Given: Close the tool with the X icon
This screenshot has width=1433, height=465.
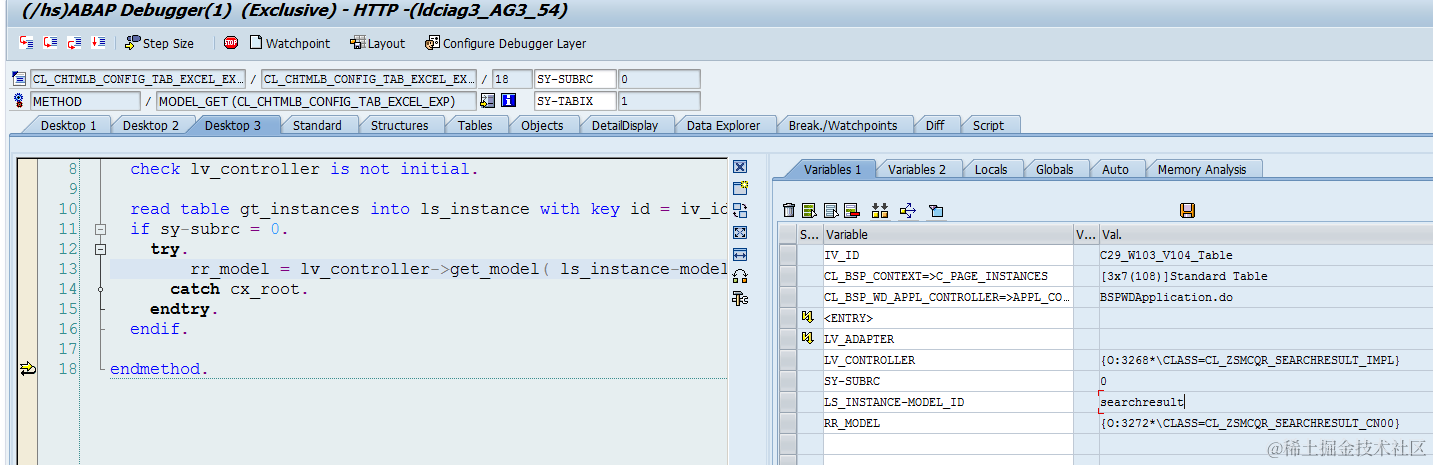Looking at the screenshot, I should (740, 167).
